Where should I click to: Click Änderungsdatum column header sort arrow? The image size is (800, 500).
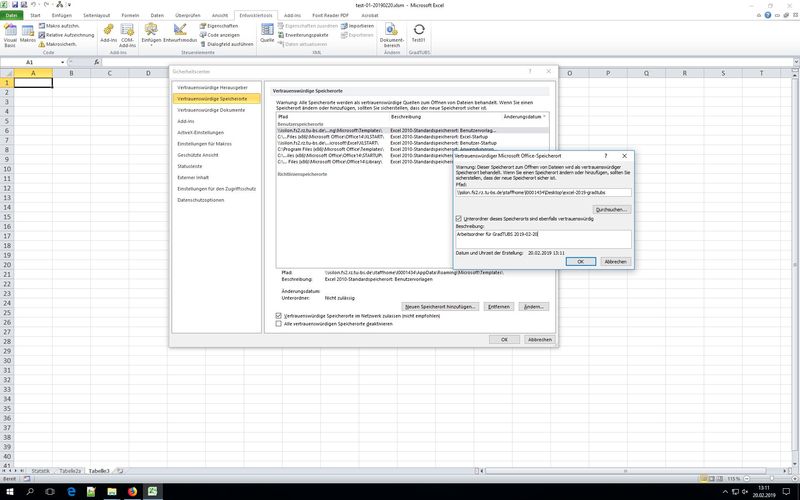click(x=544, y=117)
